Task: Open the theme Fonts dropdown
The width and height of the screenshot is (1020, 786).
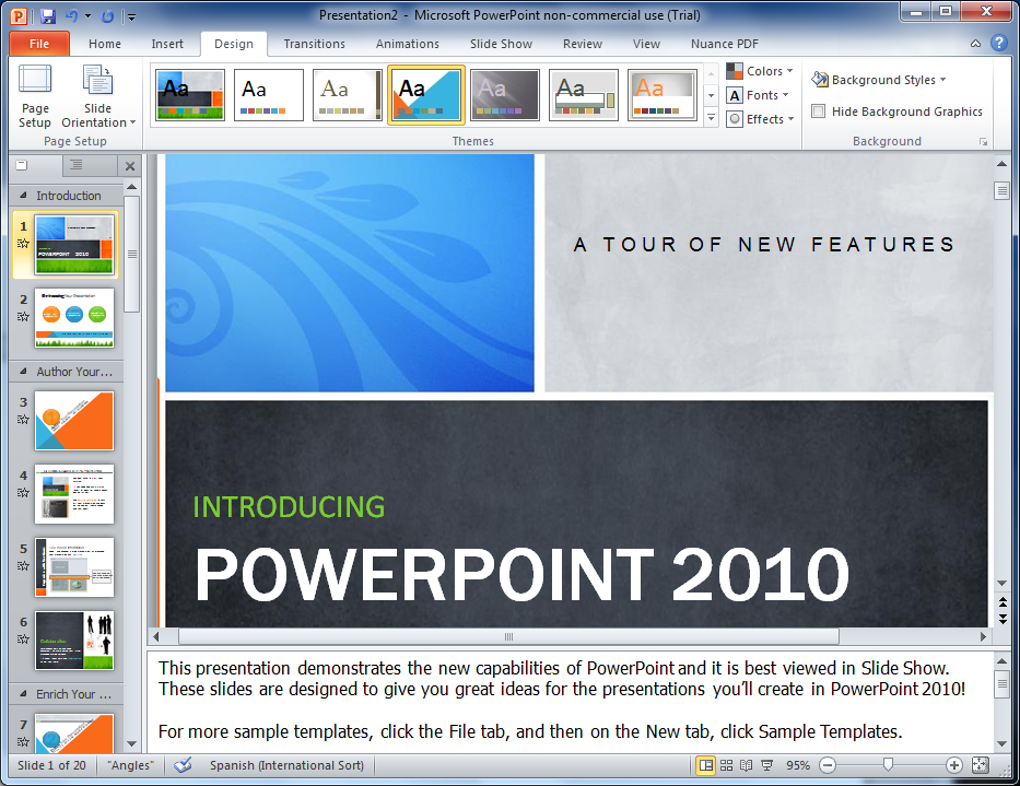Action: [758, 95]
